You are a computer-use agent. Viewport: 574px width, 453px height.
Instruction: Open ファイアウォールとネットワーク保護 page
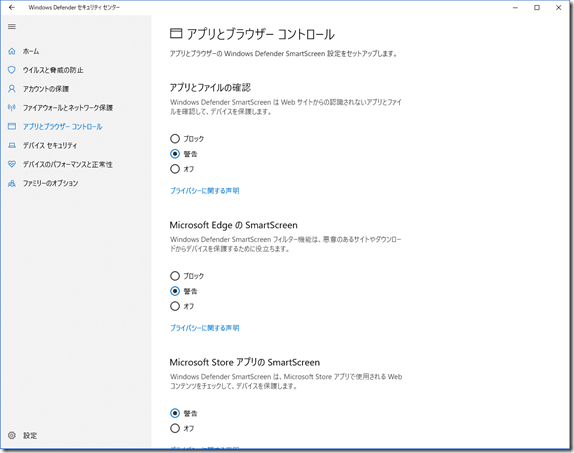pyautogui.click(x=68, y=108)
